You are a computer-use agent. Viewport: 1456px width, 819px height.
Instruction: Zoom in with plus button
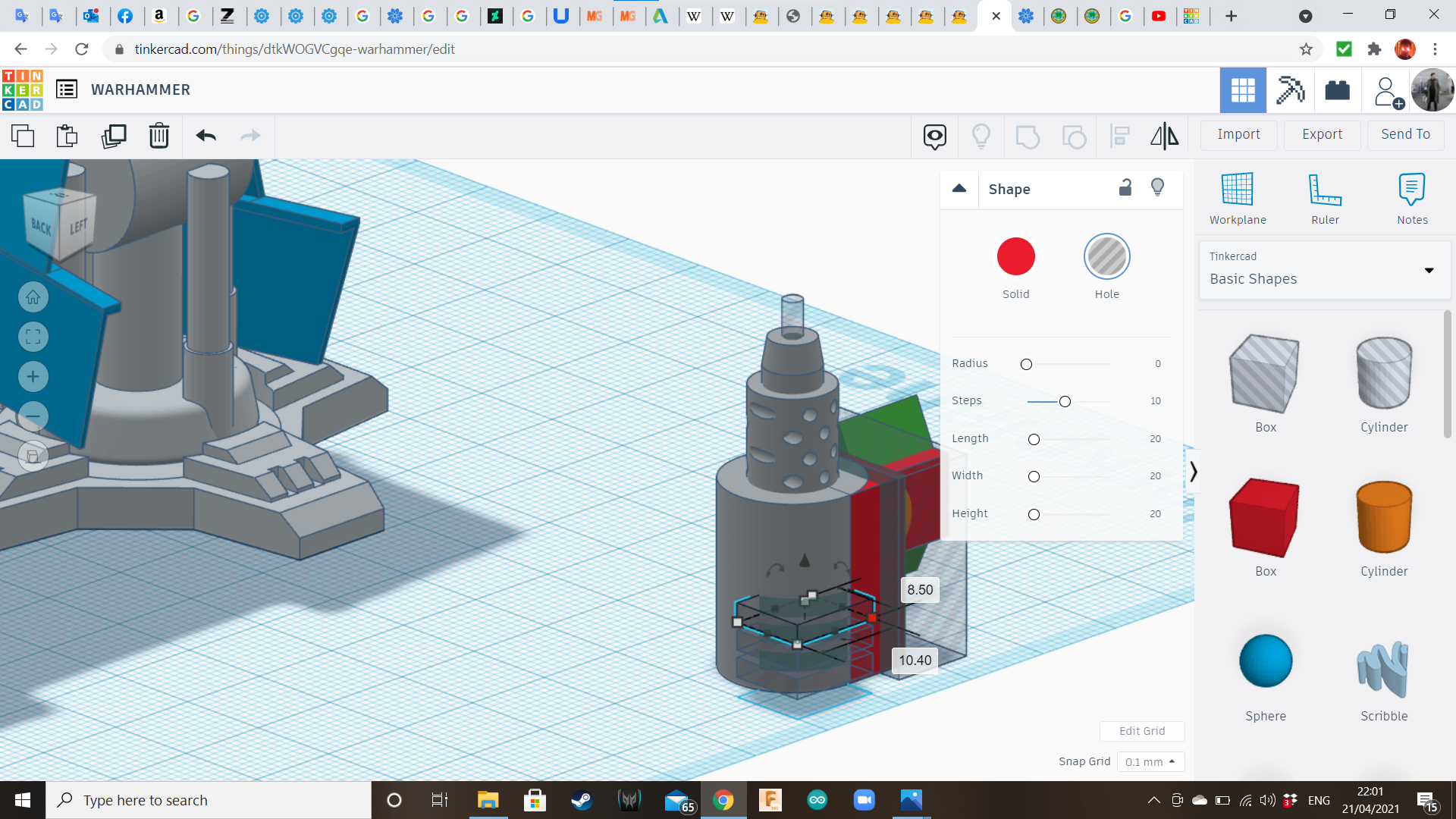pos(33,377)
